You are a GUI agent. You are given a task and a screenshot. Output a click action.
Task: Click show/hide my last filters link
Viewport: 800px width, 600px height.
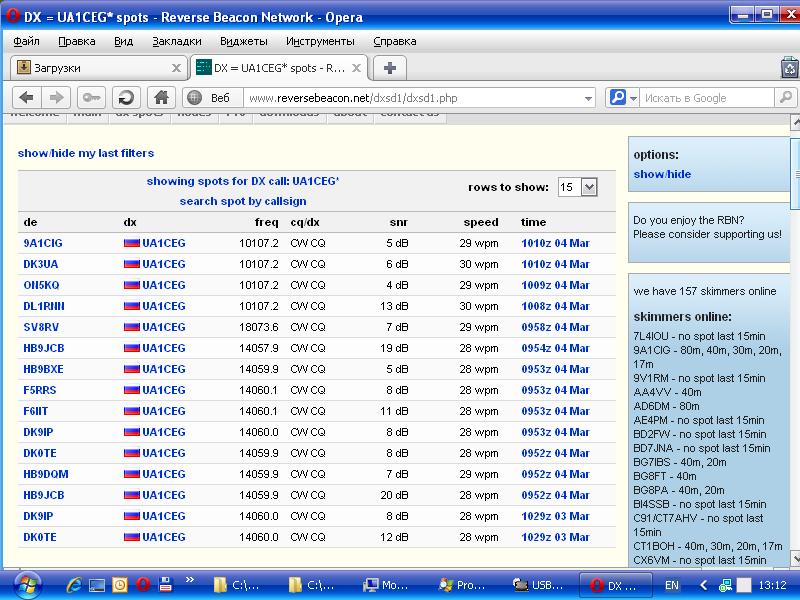click(x=86, y=153)
